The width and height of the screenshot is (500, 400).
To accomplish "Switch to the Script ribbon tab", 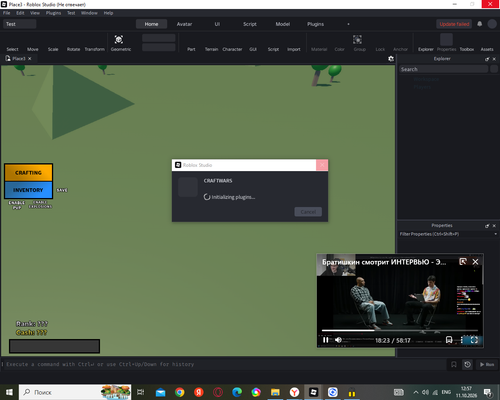I will pos(250,24).
